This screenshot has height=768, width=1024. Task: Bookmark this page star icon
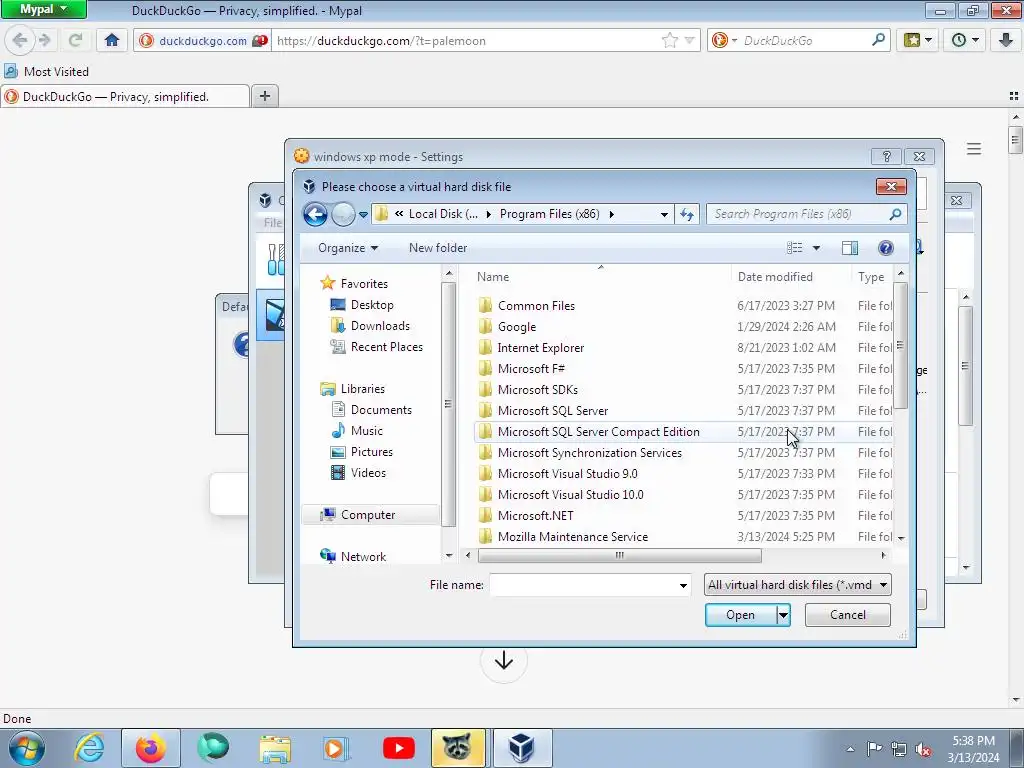[x=669, y=40]
